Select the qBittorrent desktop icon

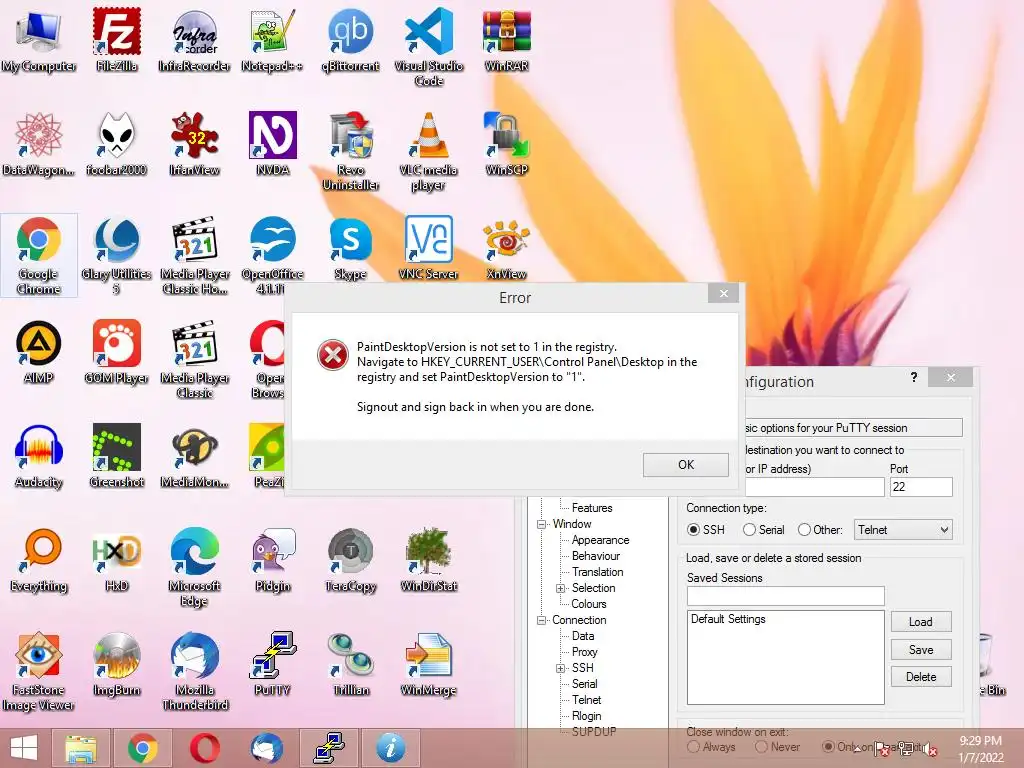pyautogui.click(x=351, y=39)
